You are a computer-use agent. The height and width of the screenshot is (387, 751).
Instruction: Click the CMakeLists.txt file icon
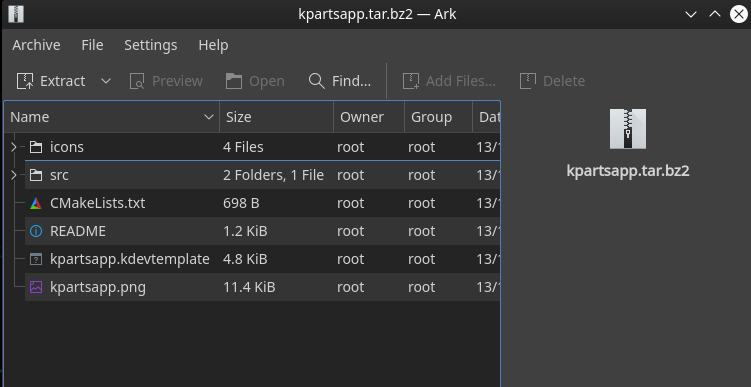click(36, 203)
